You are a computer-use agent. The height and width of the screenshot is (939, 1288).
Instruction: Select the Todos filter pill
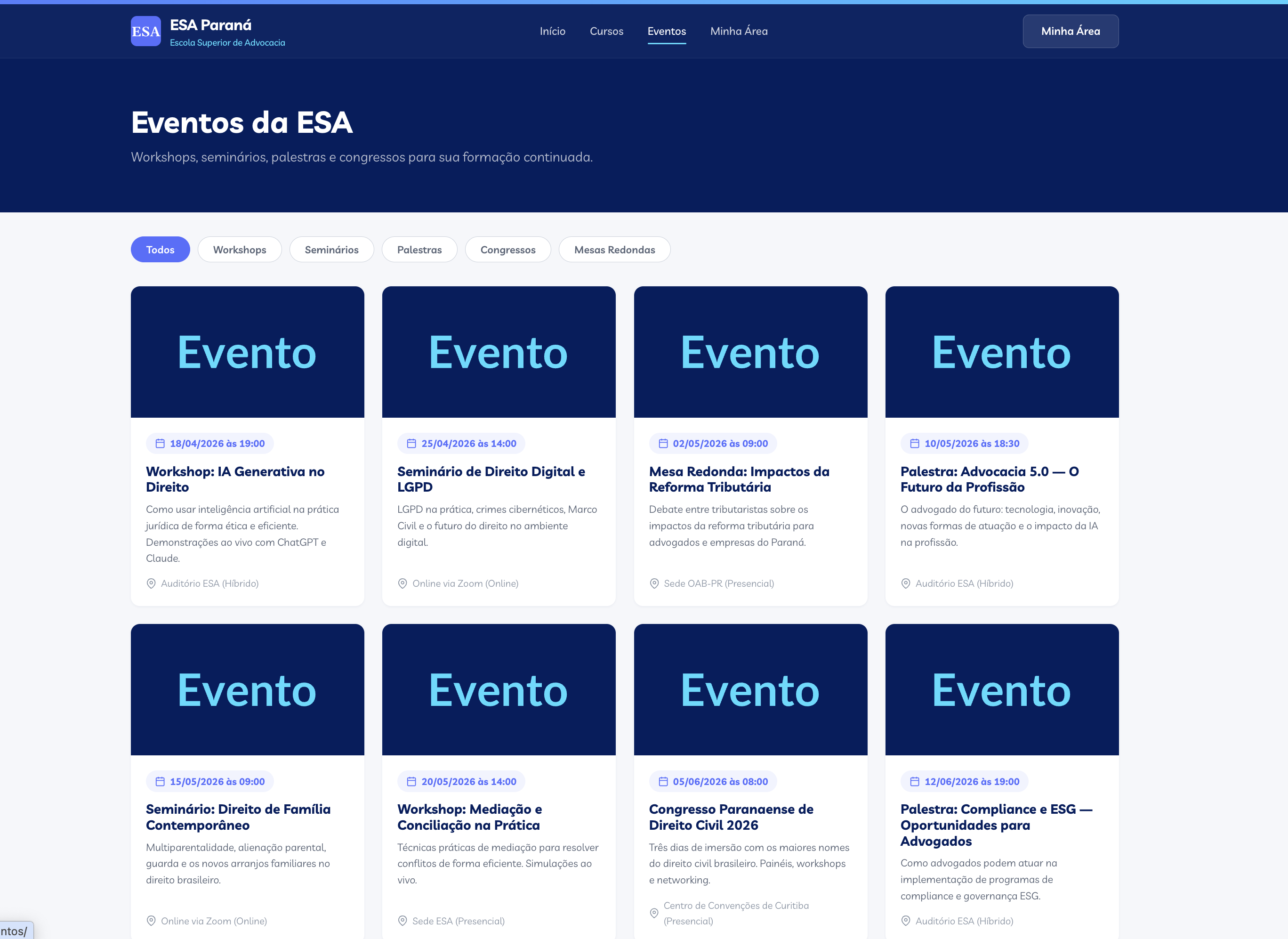160,250
